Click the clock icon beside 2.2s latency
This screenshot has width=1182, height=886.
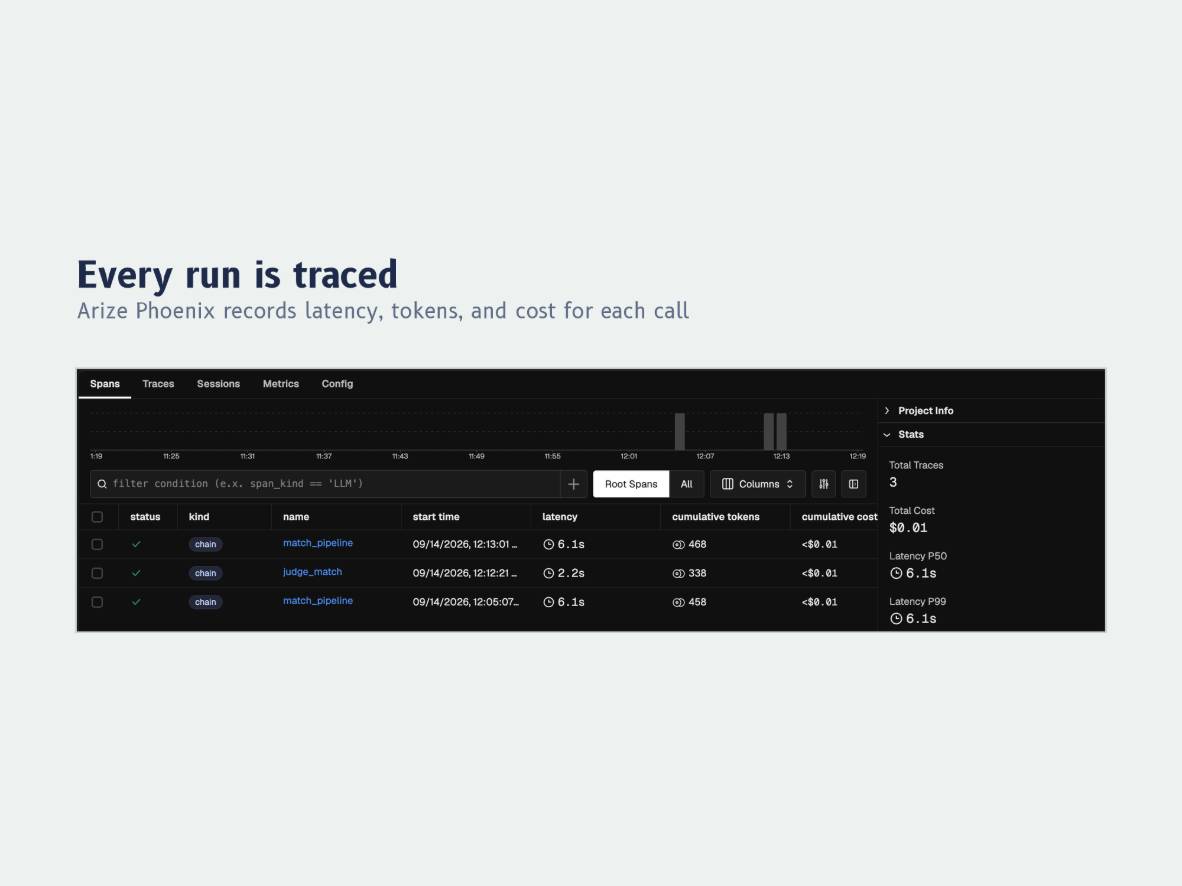click(x=549, y=573)
